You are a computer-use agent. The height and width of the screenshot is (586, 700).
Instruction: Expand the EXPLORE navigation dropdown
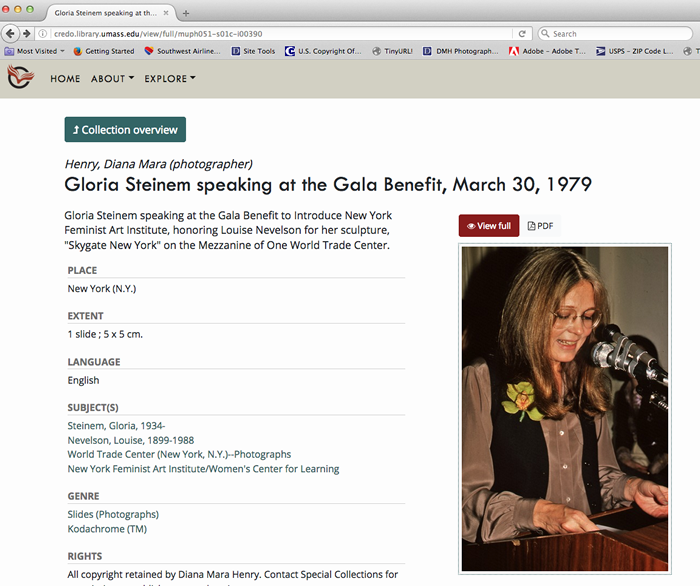pyautogui.click(x=170, y=79)
